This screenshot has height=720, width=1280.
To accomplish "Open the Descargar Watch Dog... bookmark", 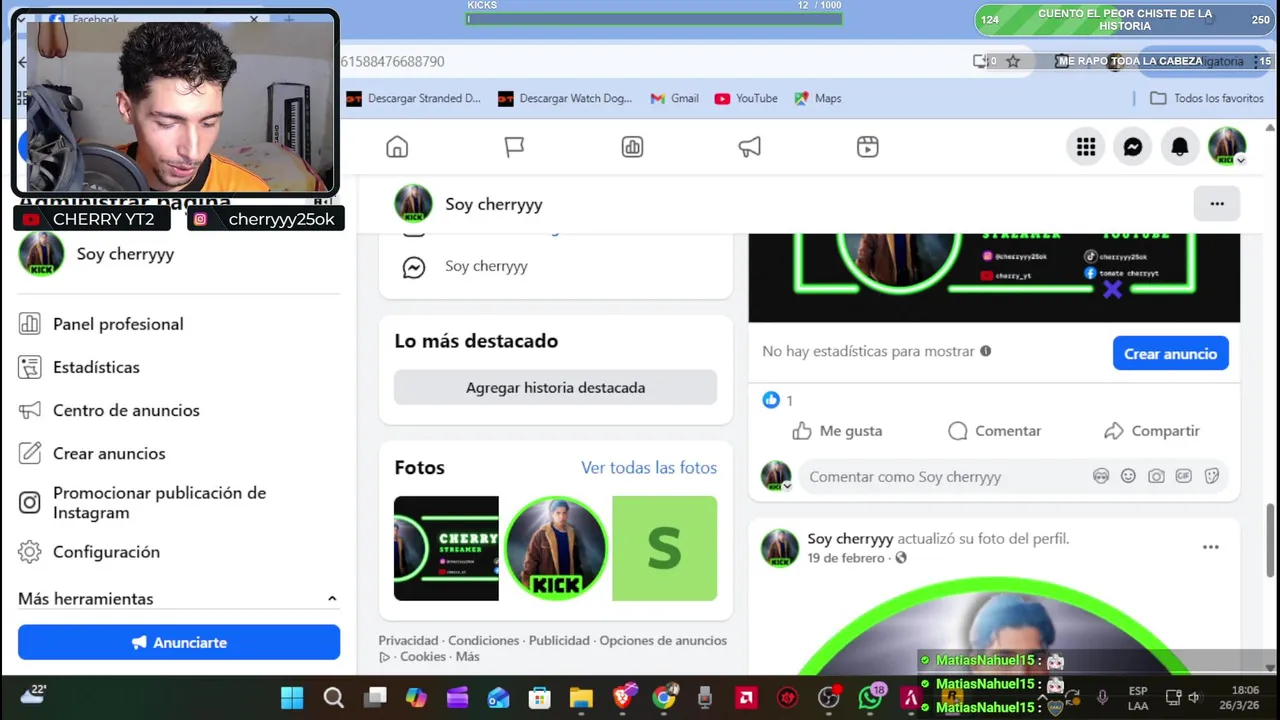I will 565,98.
